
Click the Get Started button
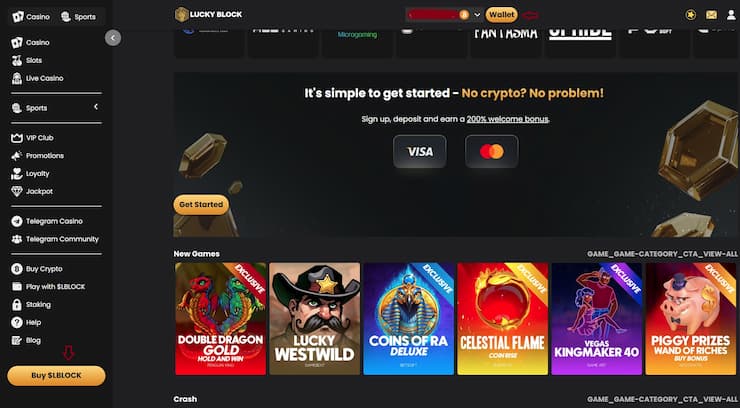click(x=201, y=205)
